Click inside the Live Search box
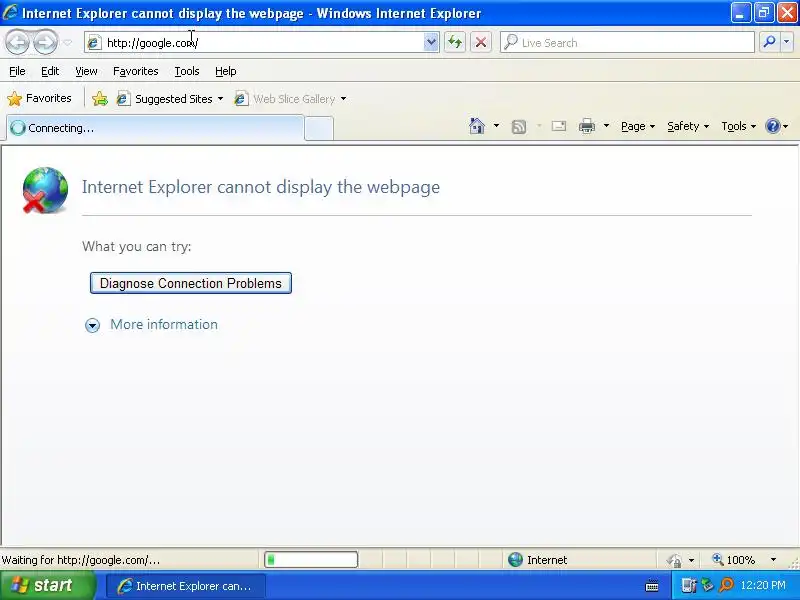The height and width of the screenshot is (600, 800). click(627, 43)
